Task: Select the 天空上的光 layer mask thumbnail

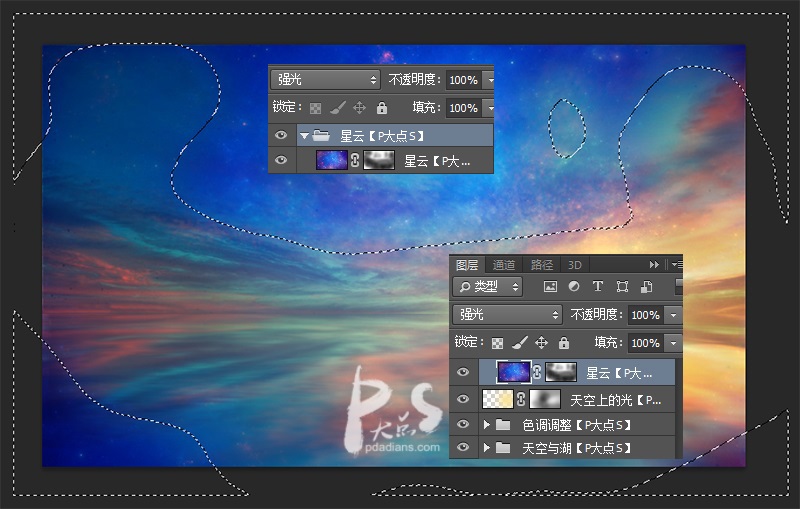Action: click(545, 399)
